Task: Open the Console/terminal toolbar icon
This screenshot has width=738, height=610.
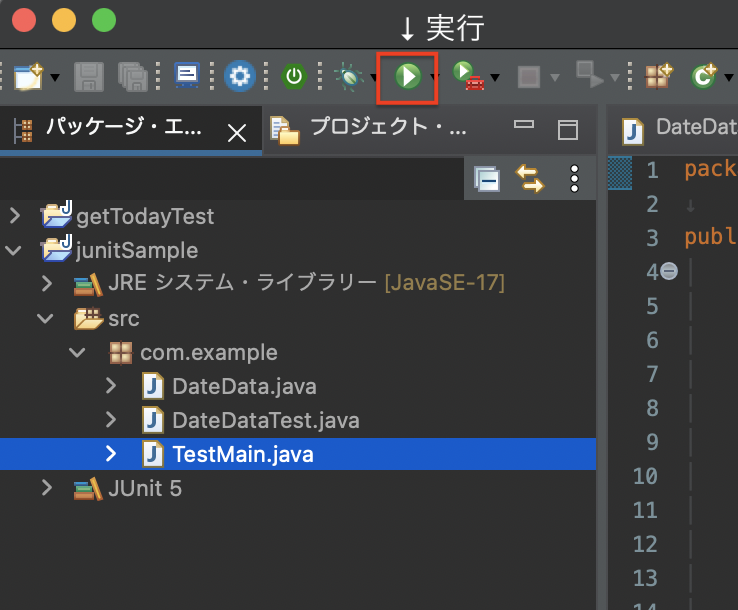Action: coord(187,75)
